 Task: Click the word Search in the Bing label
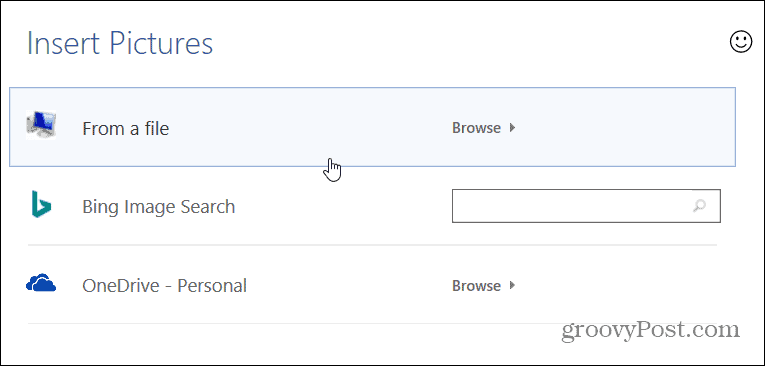coord(208,207)
